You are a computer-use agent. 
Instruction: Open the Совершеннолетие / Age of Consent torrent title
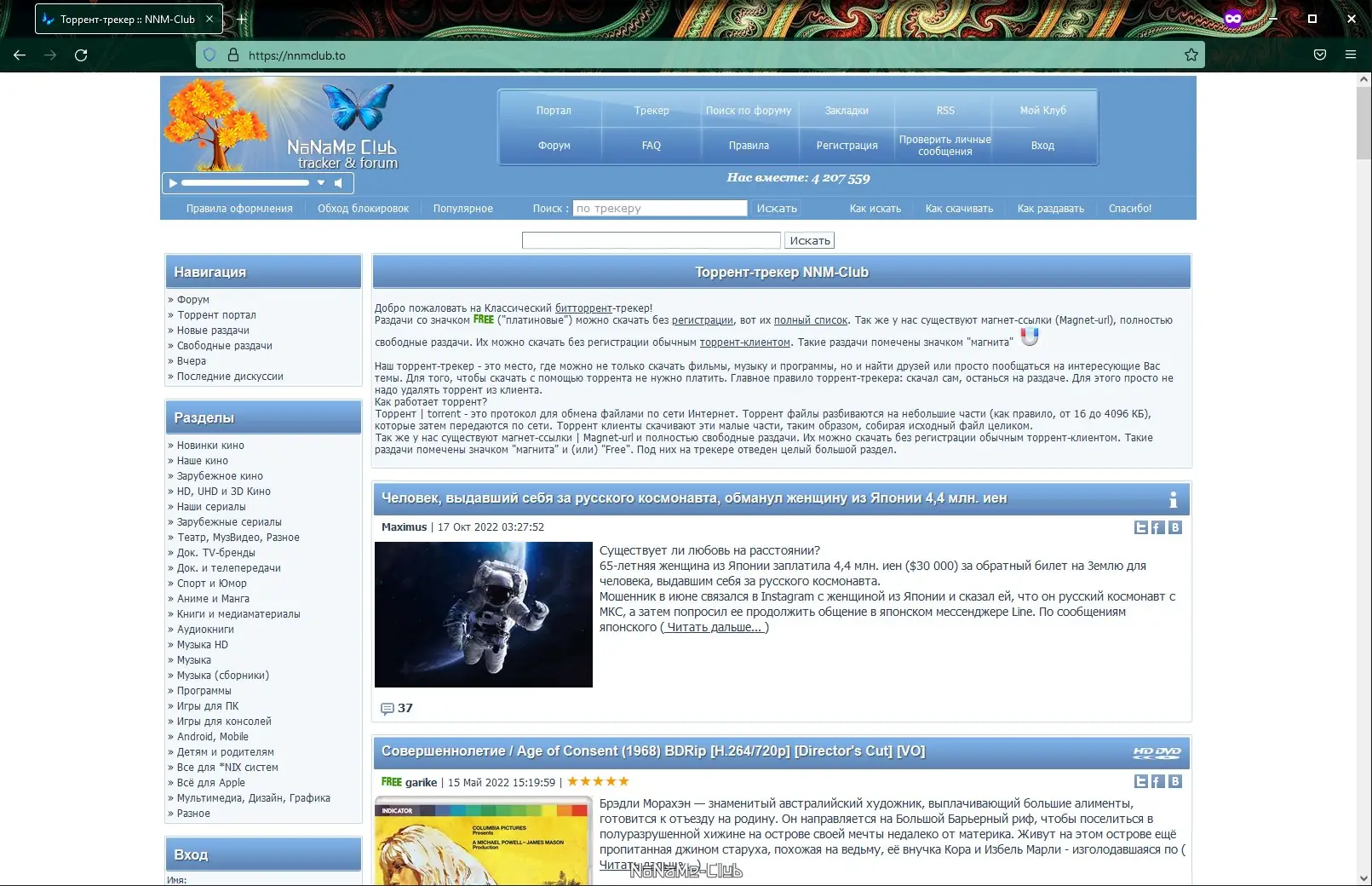(x=653, y=751)
